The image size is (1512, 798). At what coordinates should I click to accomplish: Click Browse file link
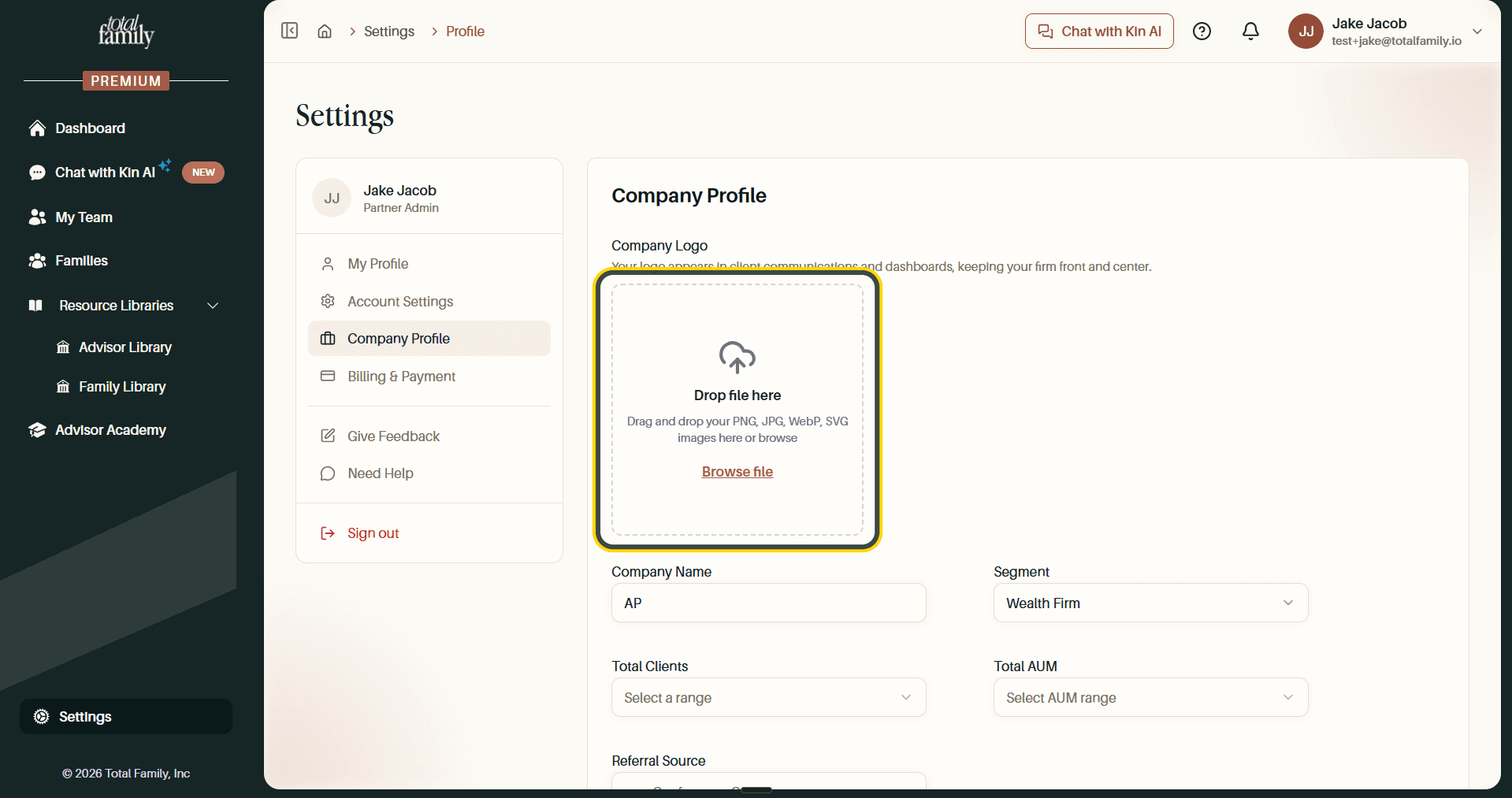(x=737, y=472)
